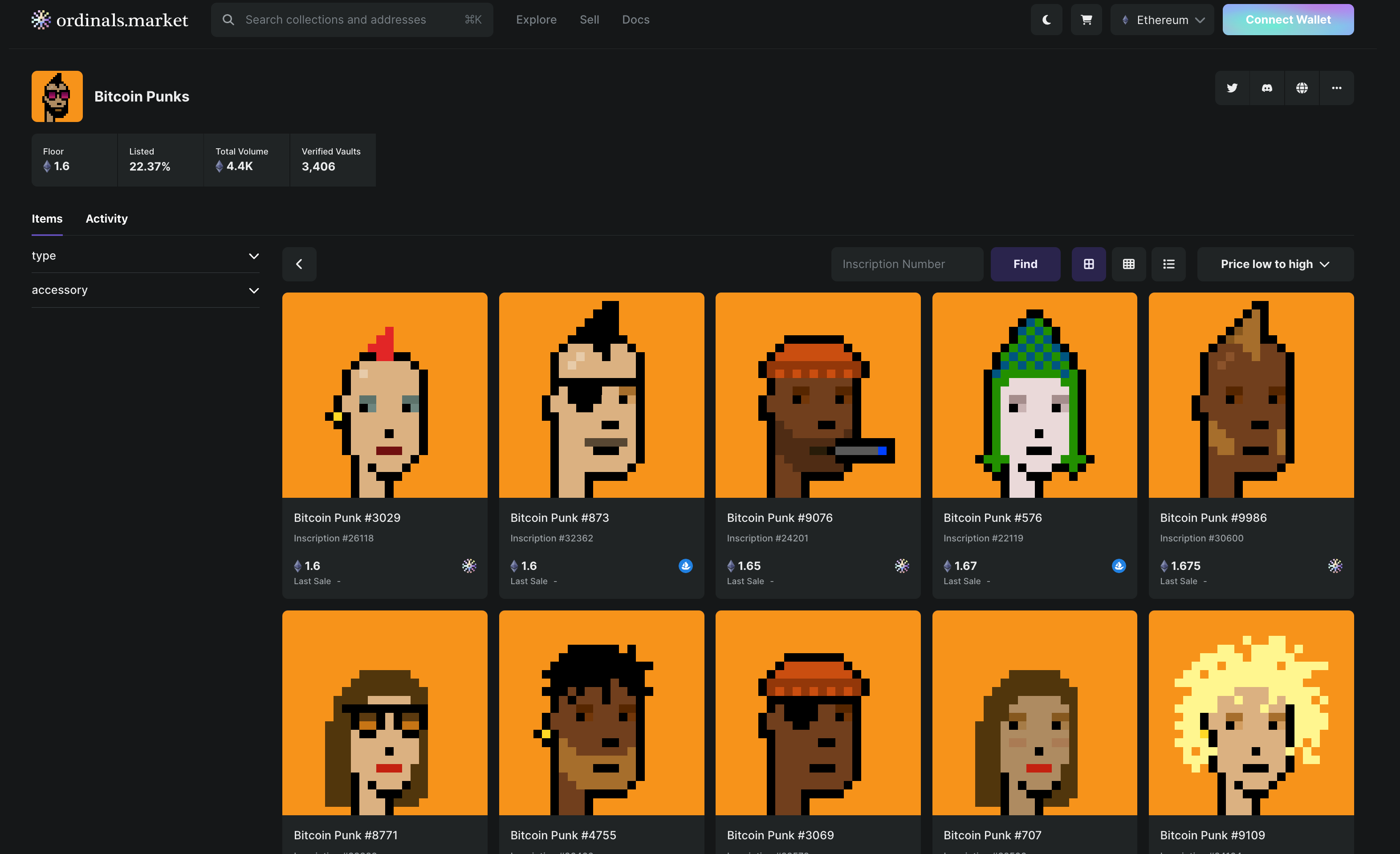
Task: Click the 1.675 price on Punk #9986
Action: coord(1180,566)
